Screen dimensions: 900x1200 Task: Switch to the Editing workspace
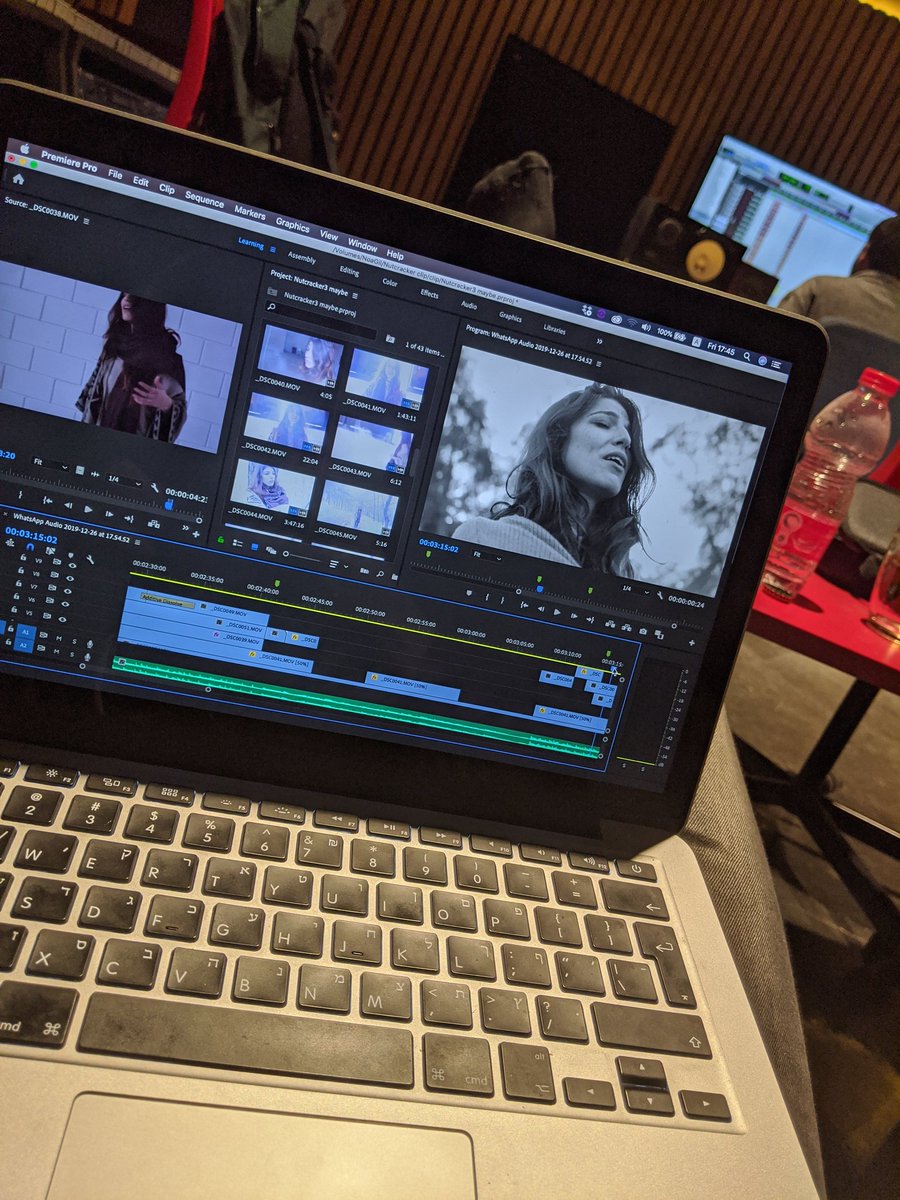349,271
